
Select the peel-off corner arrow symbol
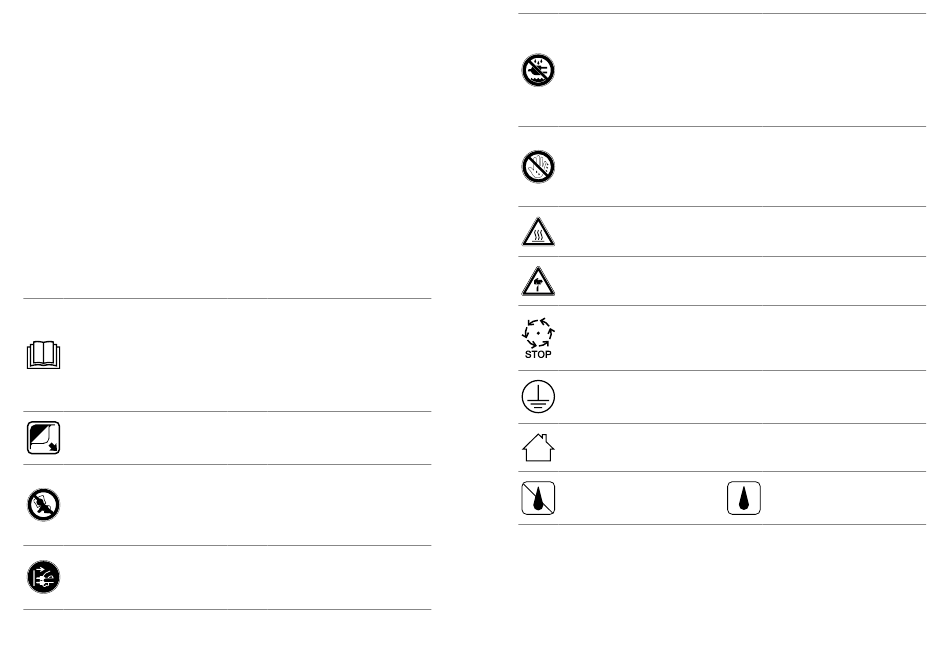(x=44, y=437)
